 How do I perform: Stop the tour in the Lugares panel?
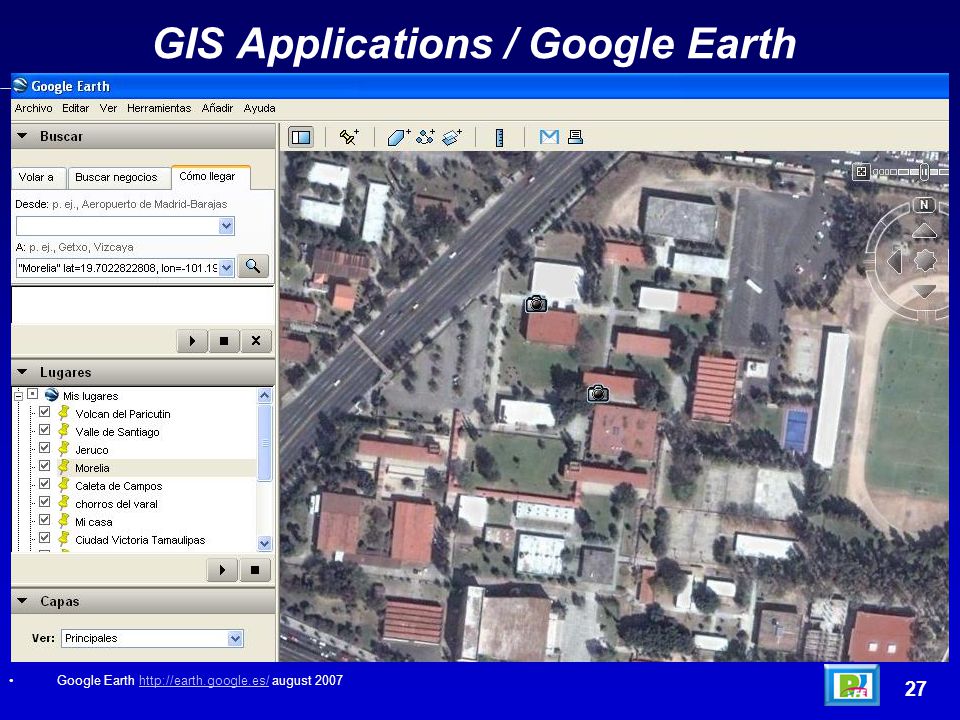click(x=255, y=570)
